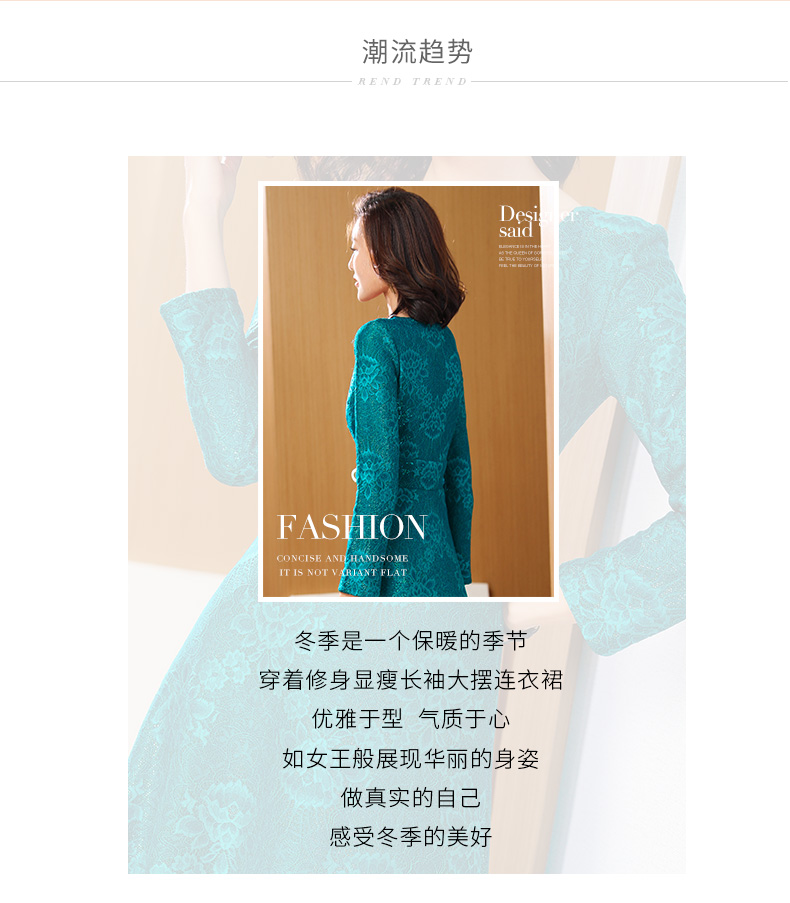Click CONCISE AND HANDSOME caption line
This screenshot has width=790, height=903.
343,558
